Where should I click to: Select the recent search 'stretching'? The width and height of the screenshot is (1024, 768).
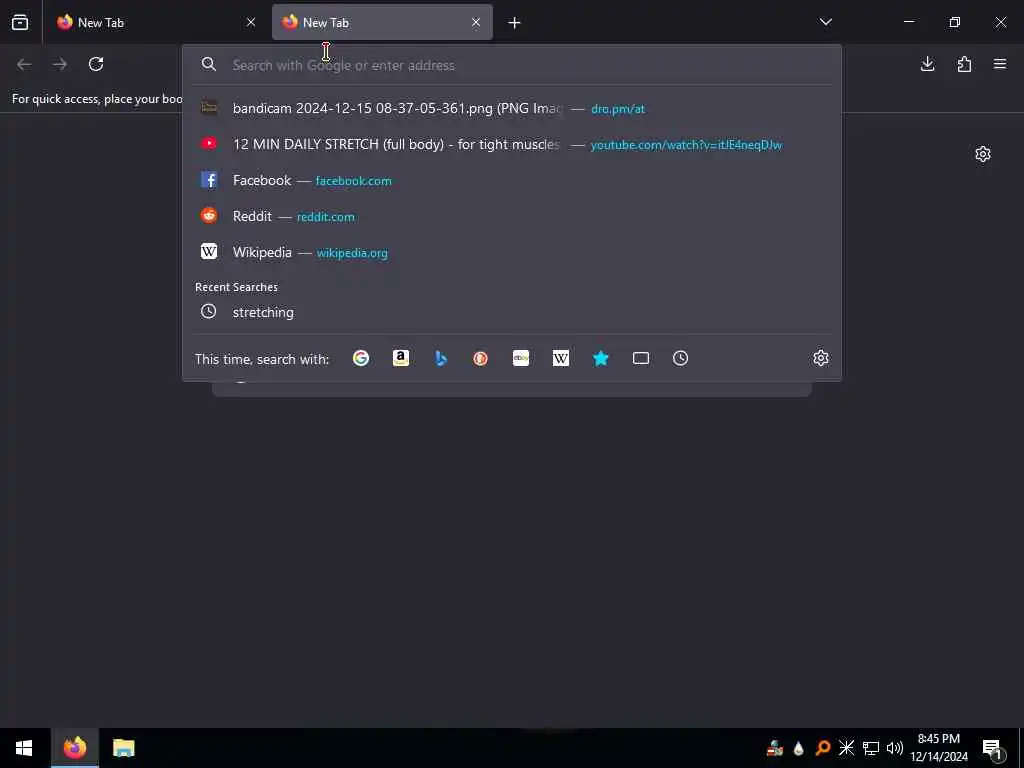pos(513,312)
